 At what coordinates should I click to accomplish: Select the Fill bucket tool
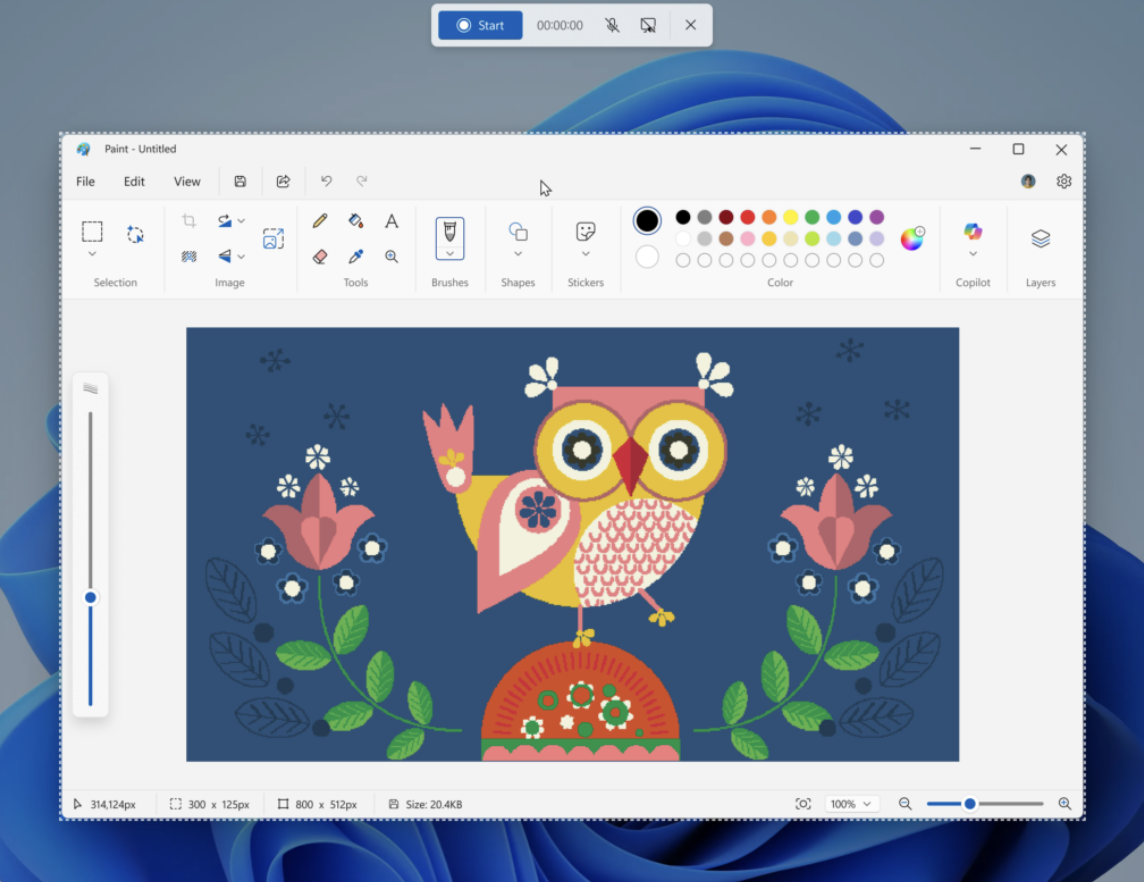(355, 220)
